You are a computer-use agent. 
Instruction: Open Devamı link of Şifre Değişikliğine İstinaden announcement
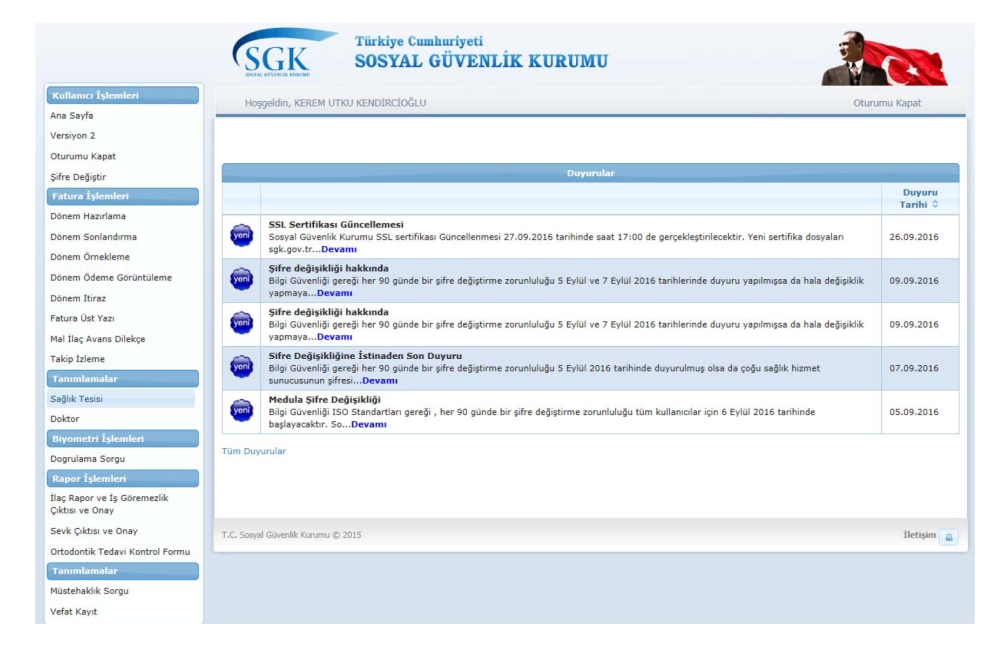coord(379,381)
